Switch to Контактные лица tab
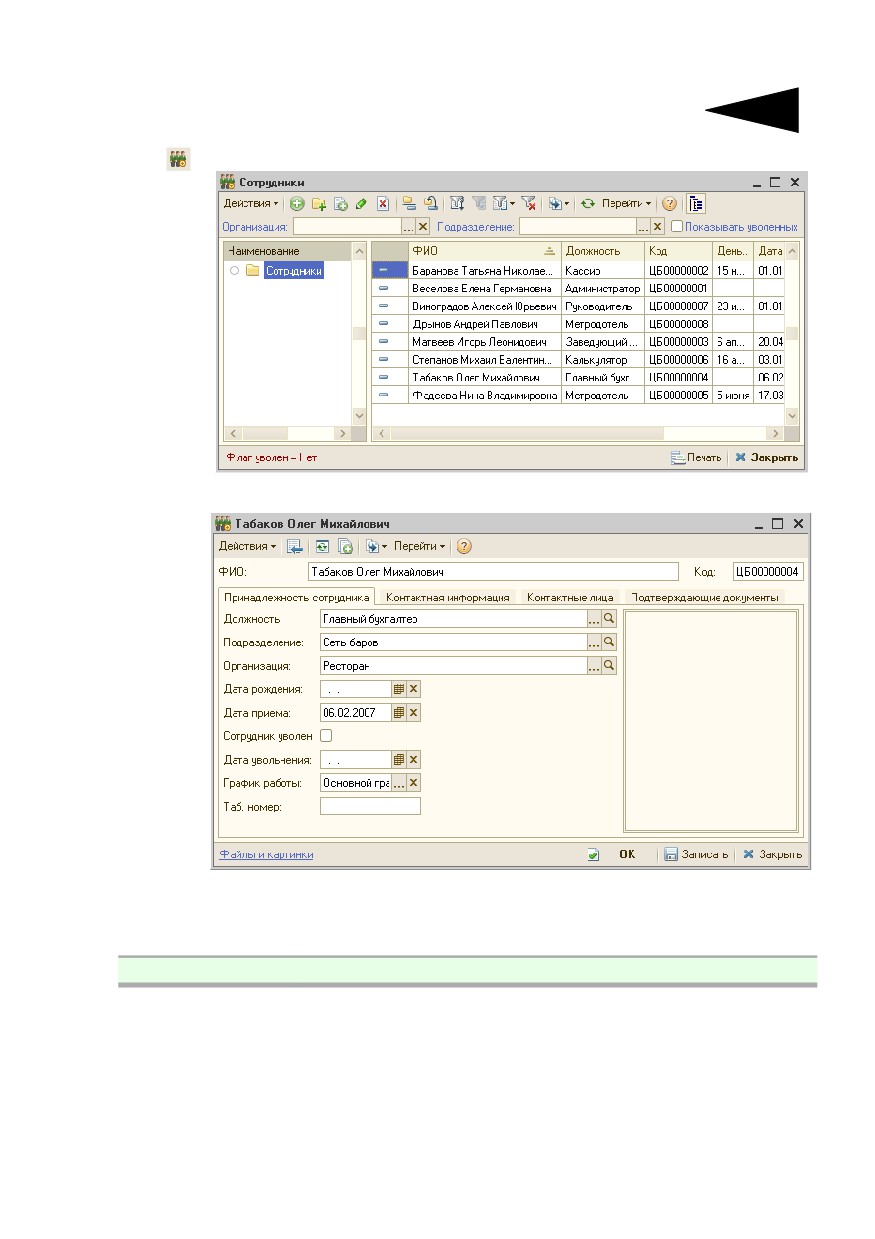The image size is (875, 1239). click(570, 597)
